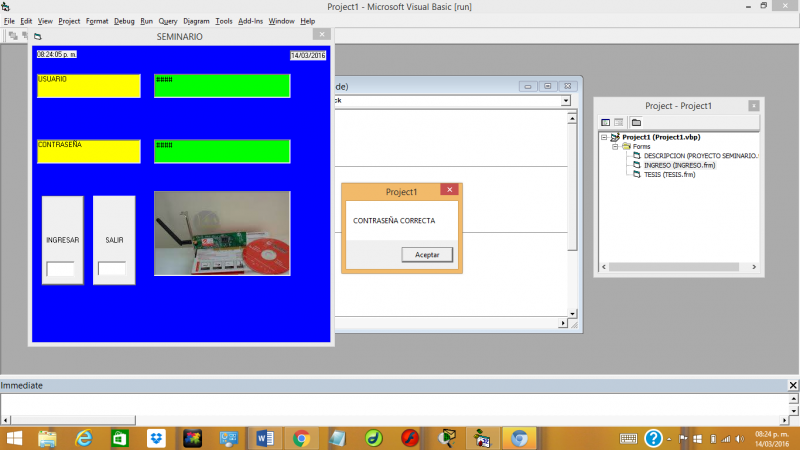Click the INGRESAR button on the SEMINARIO form
The height and width of the screenshot is (450, 800).
click(x=63, y=240)
